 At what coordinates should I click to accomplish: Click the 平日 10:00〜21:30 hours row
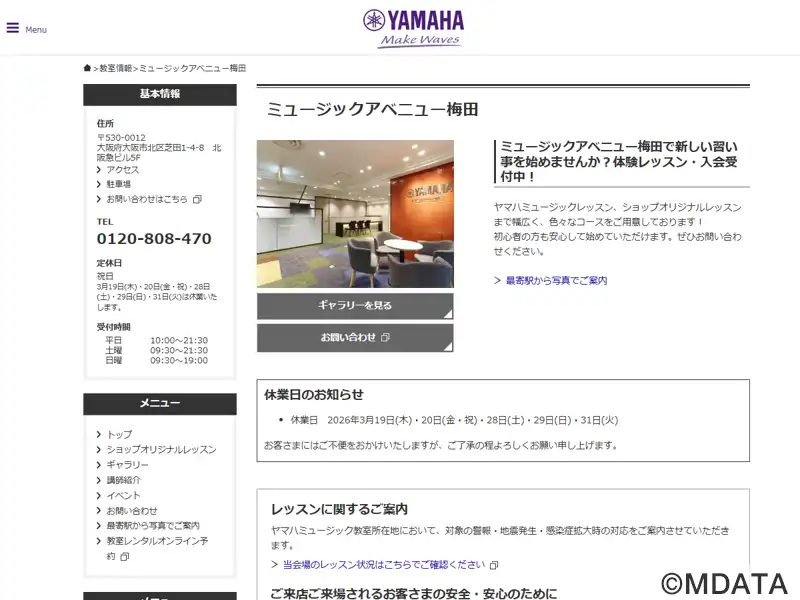157,340
